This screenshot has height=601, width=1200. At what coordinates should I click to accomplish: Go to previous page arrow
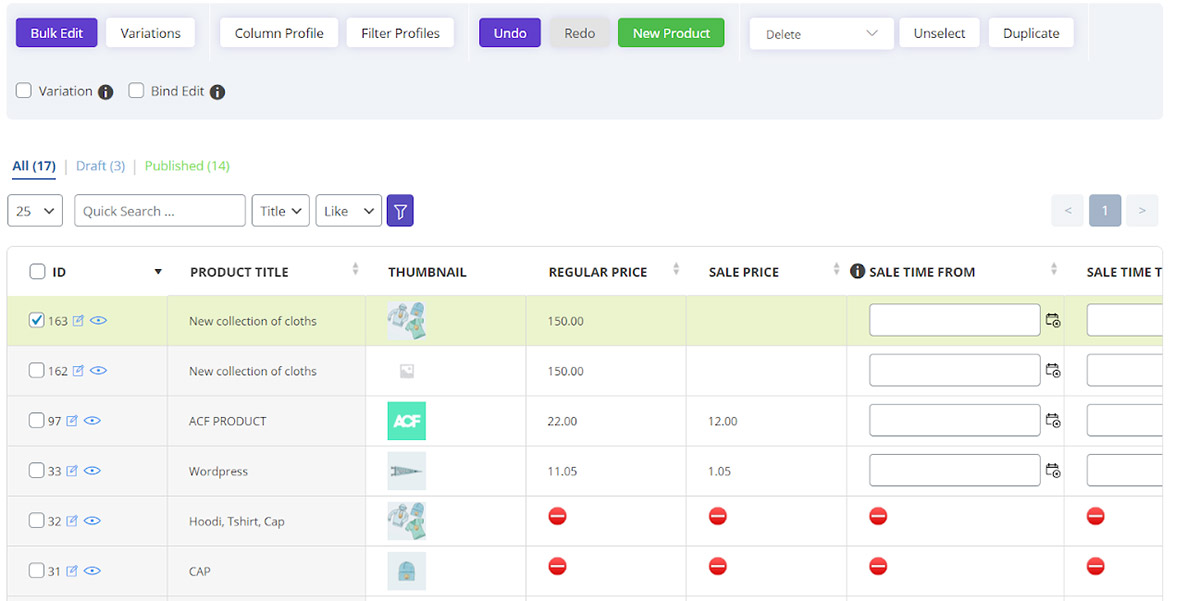pyautogui.click(x=1068, y=211)
